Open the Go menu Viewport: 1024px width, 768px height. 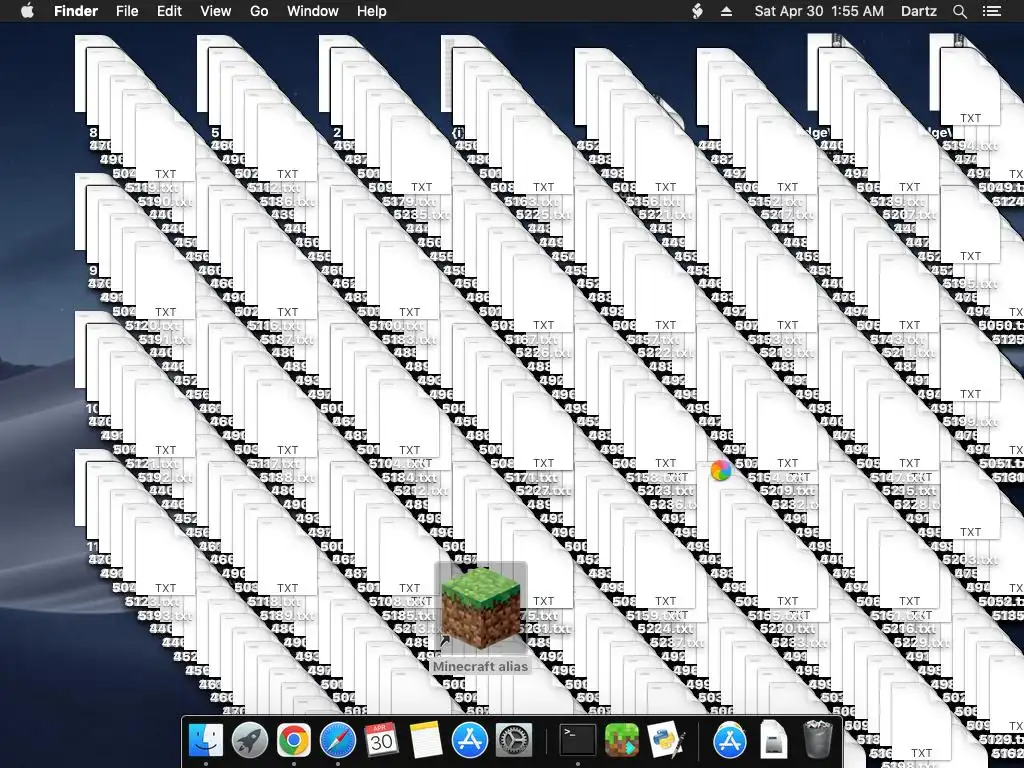[259, 11]
